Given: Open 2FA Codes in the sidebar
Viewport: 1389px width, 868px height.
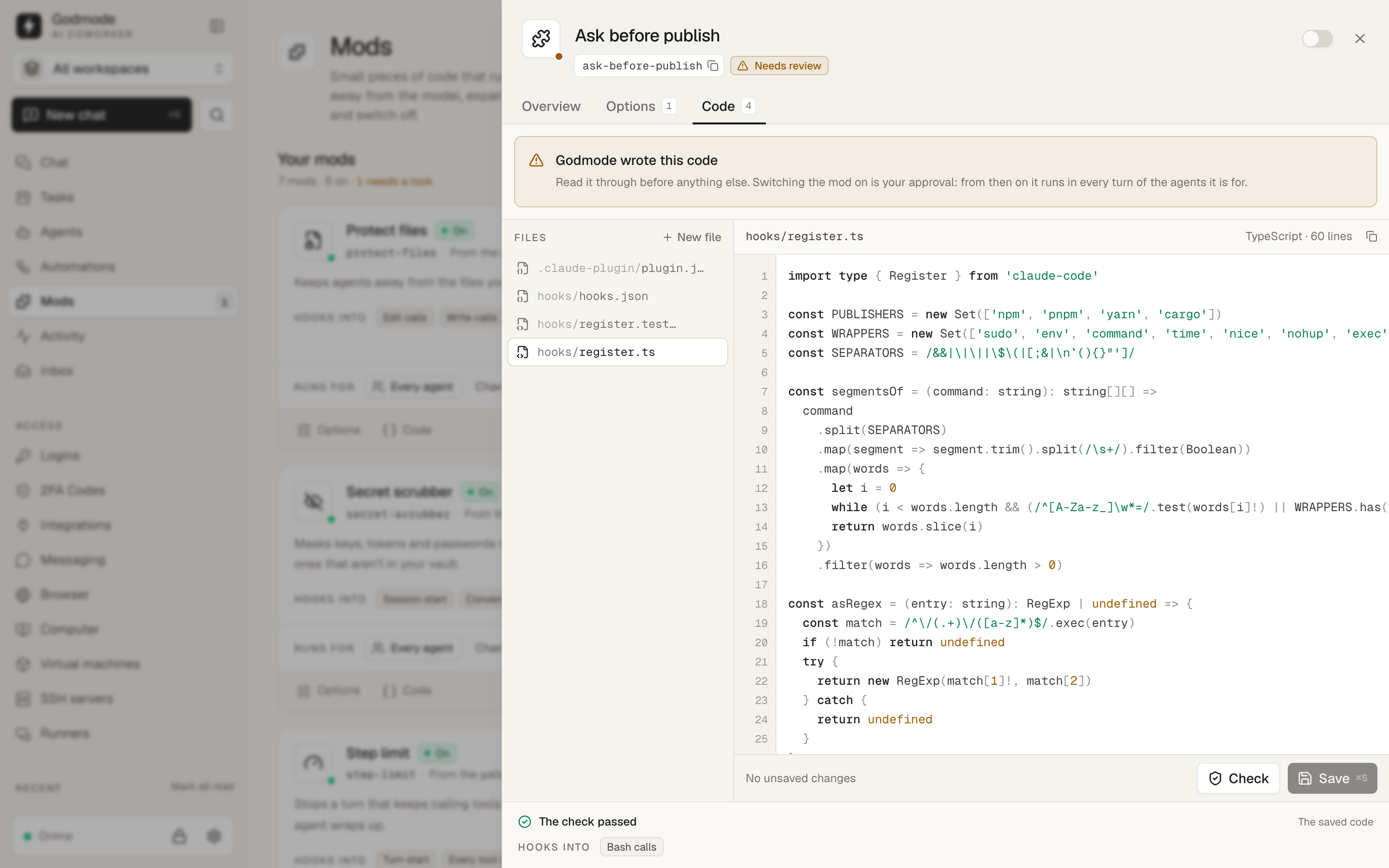Looking at the screenshot, I should point(122,490).
